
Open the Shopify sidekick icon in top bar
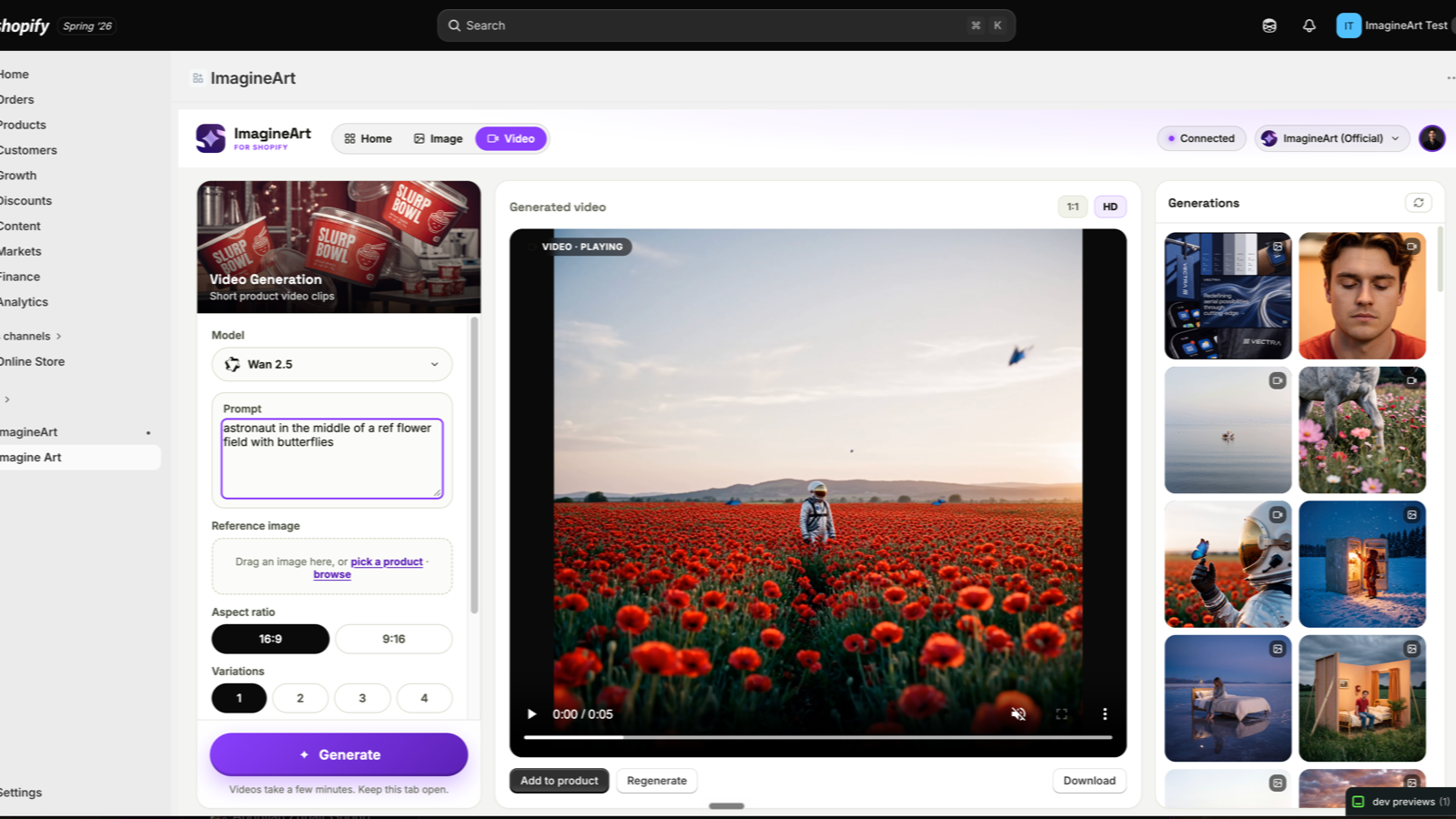coord(1269,25)
